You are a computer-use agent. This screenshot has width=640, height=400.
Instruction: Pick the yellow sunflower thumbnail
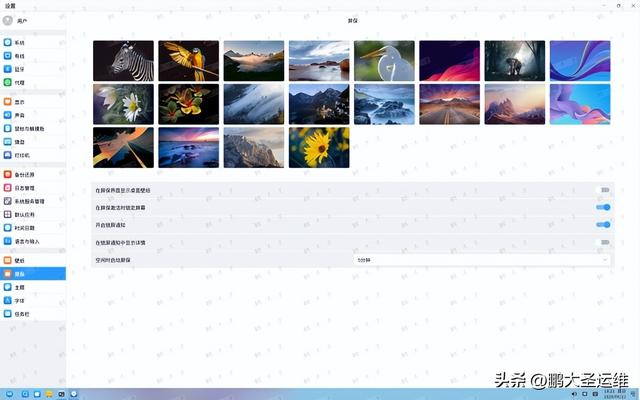(x=319, y=147)
